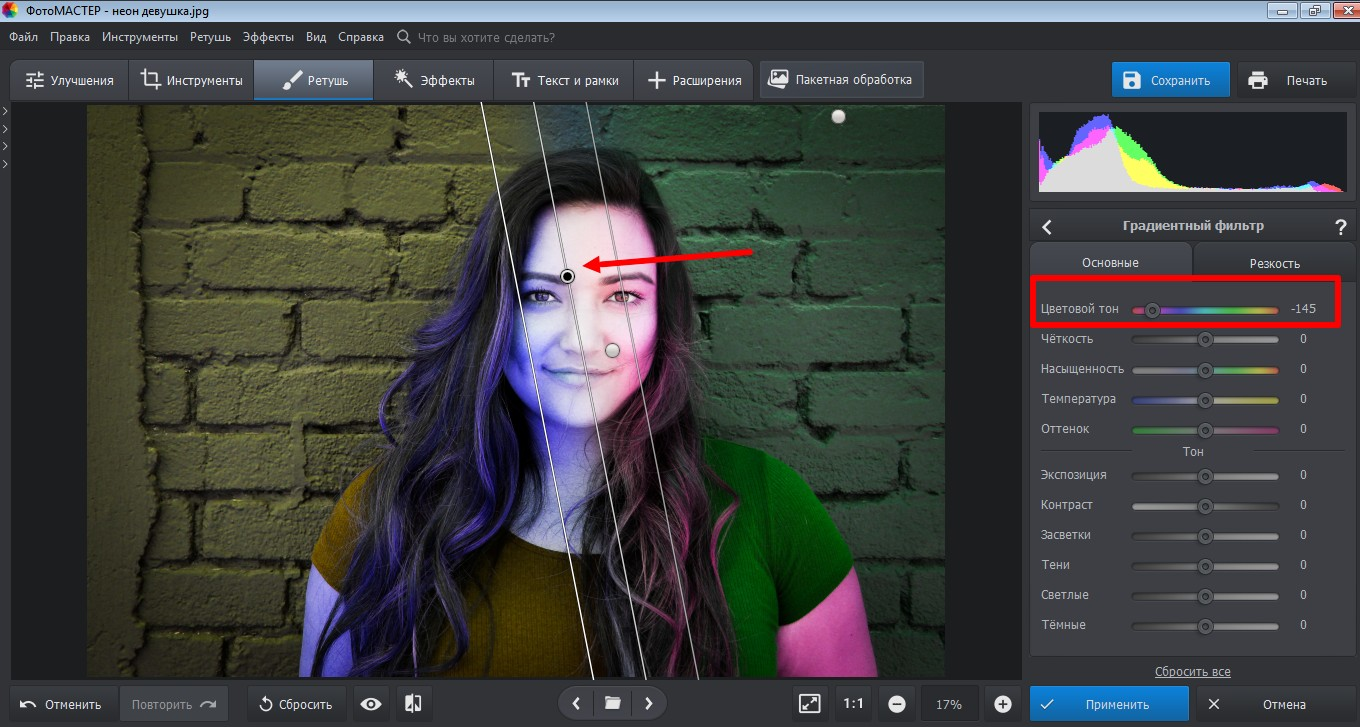The width and height of the screenshot is (1360, 727).
Task: Go to previous photo arrow
Action: (x=576, y=704)
